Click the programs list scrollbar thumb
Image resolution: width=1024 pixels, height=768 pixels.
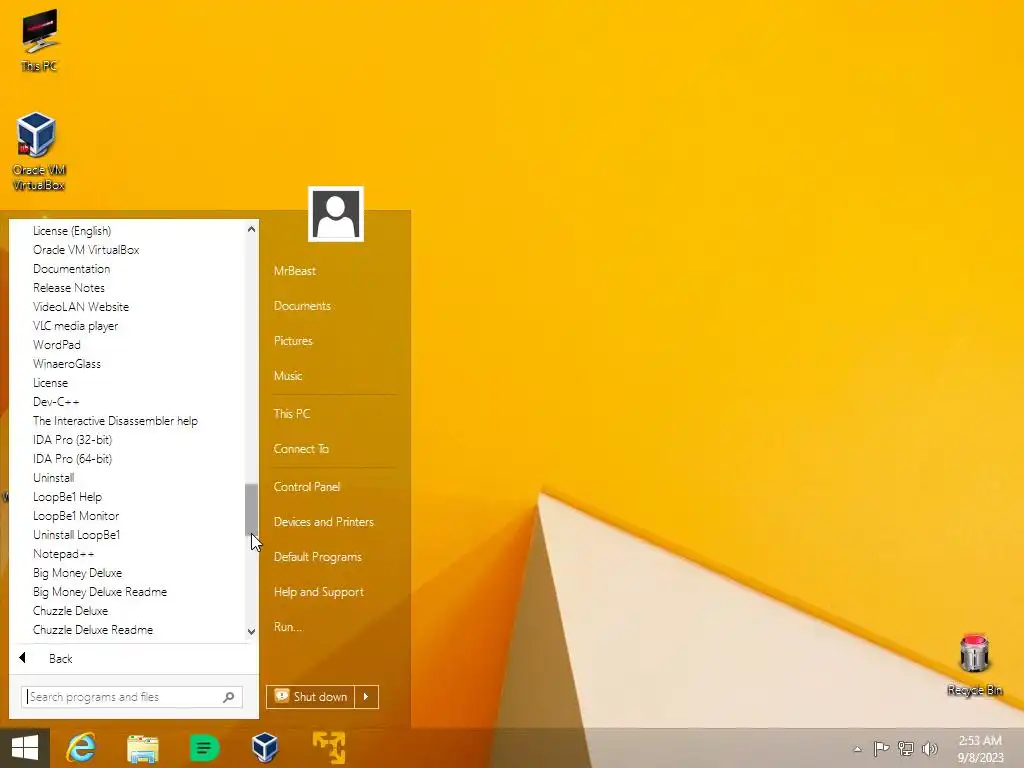click(x=251, y=509)
